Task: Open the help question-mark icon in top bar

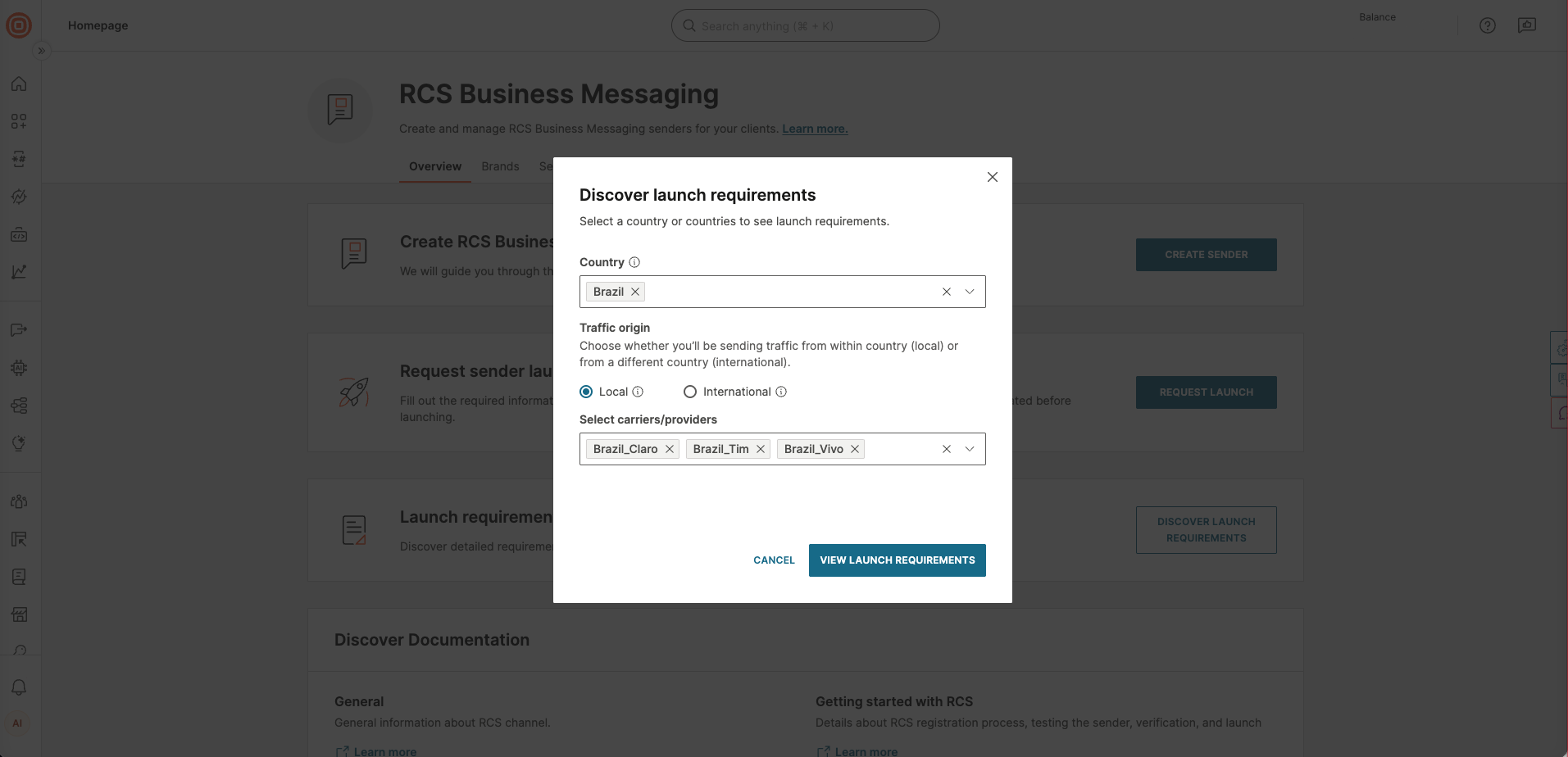Action: [1488, 25]
